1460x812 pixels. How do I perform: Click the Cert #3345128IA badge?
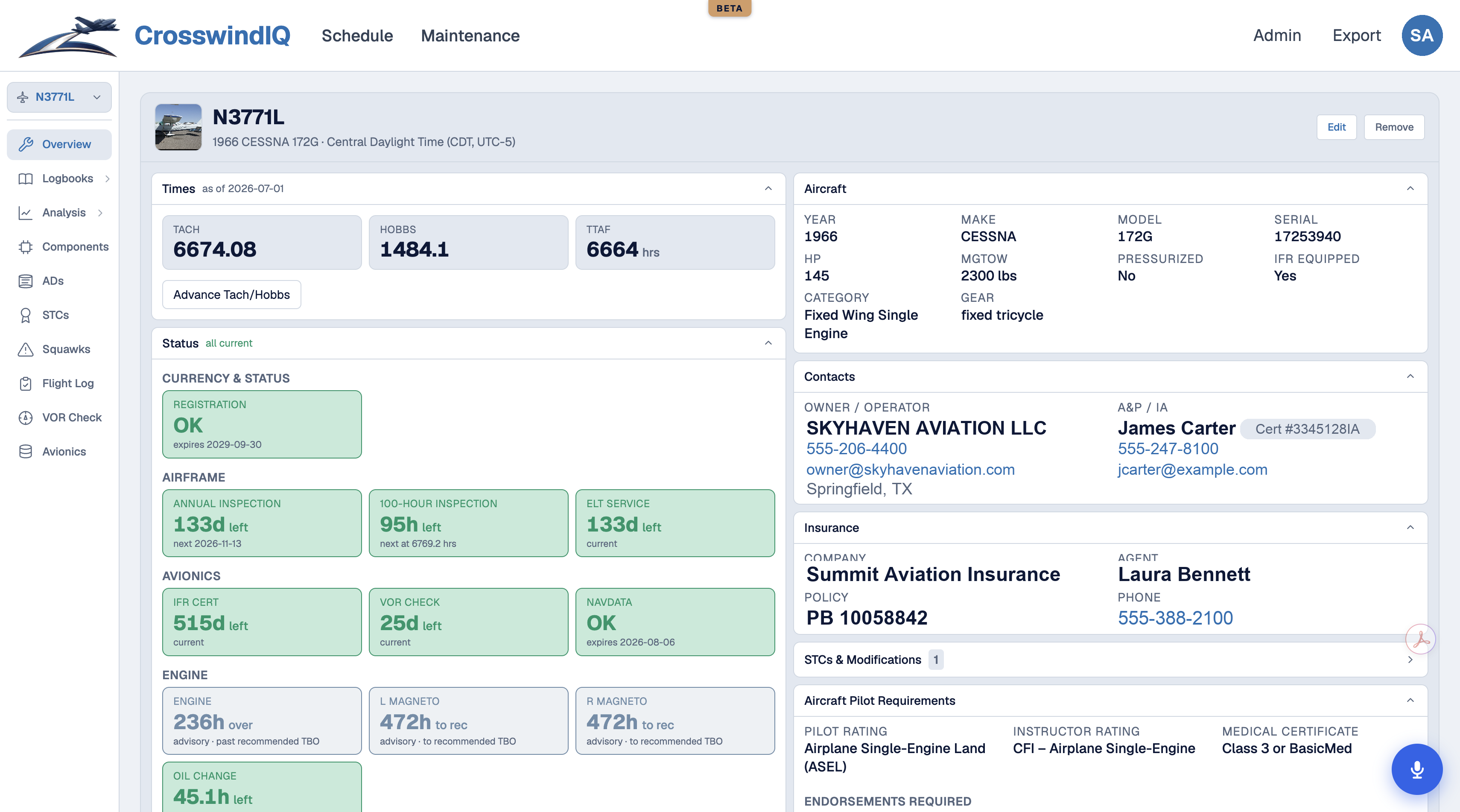click(x=1307, y=429)
